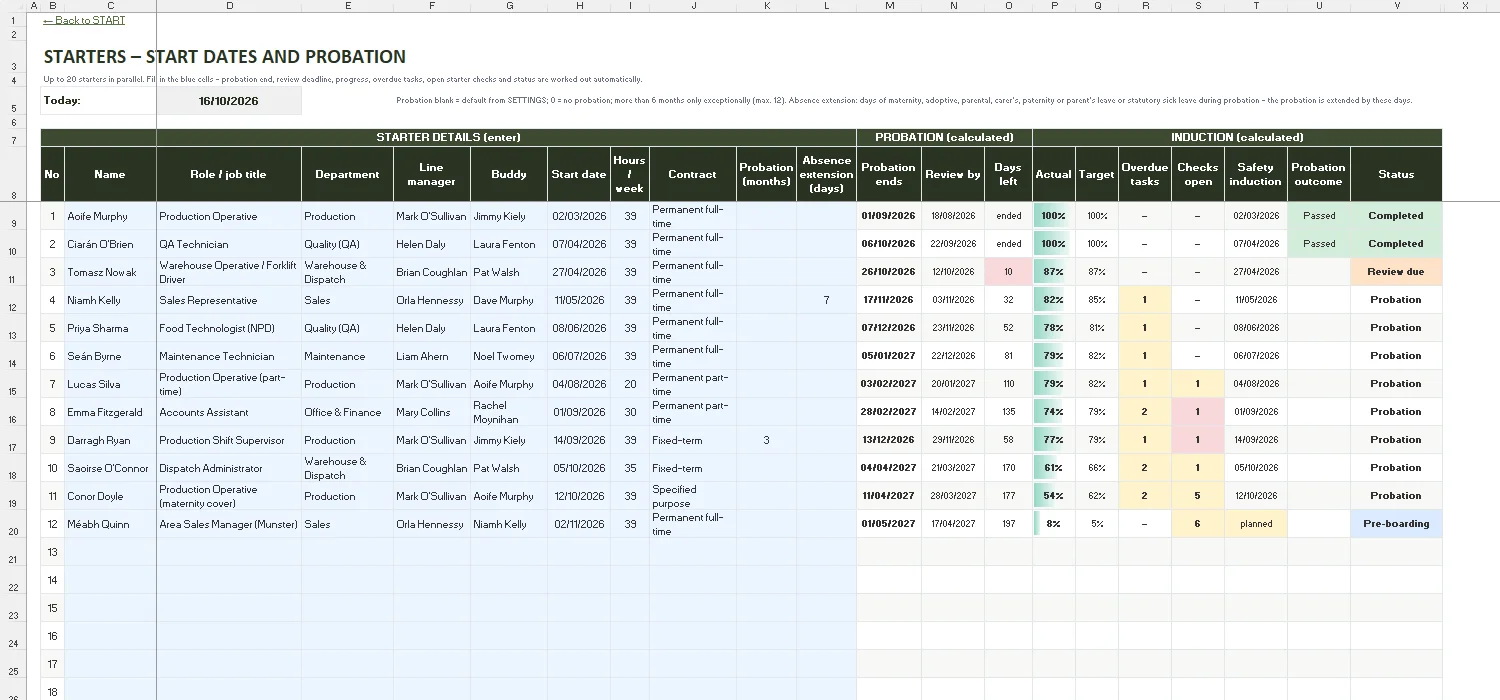
Task: Click the 'Probation outcome' column heading
Action: point(1319,174)
